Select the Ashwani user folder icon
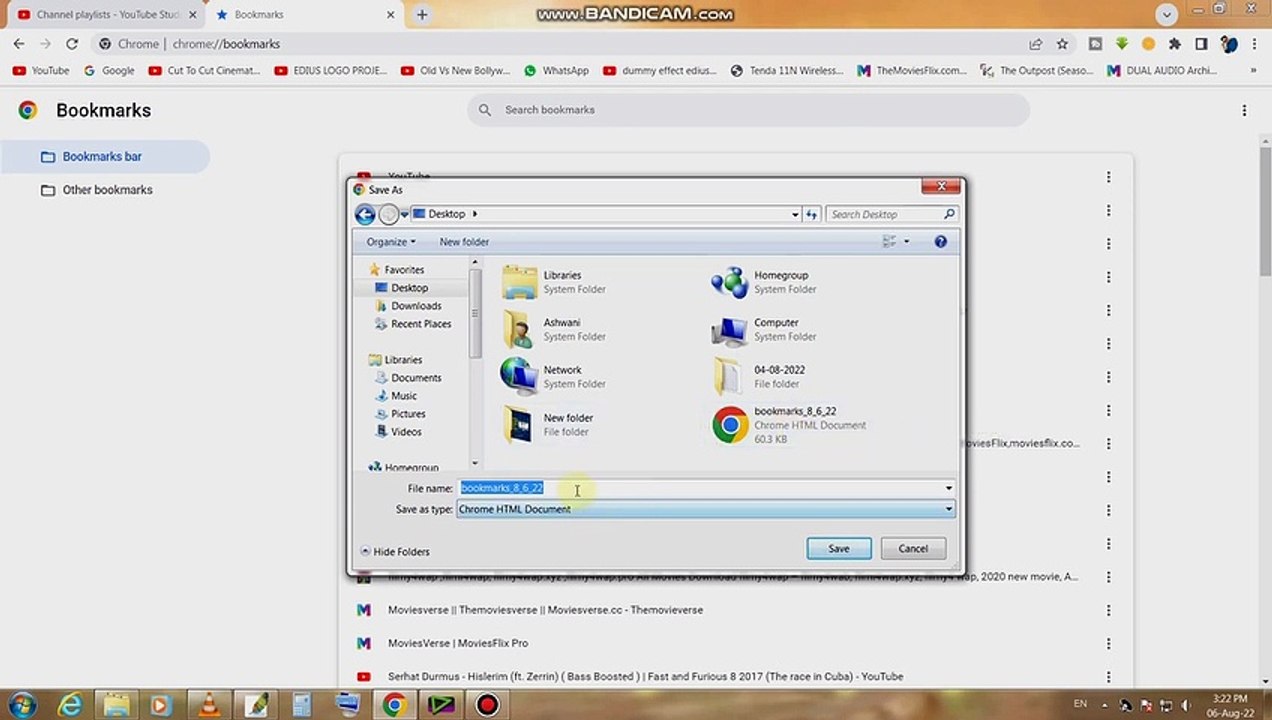 coord(518,329)
